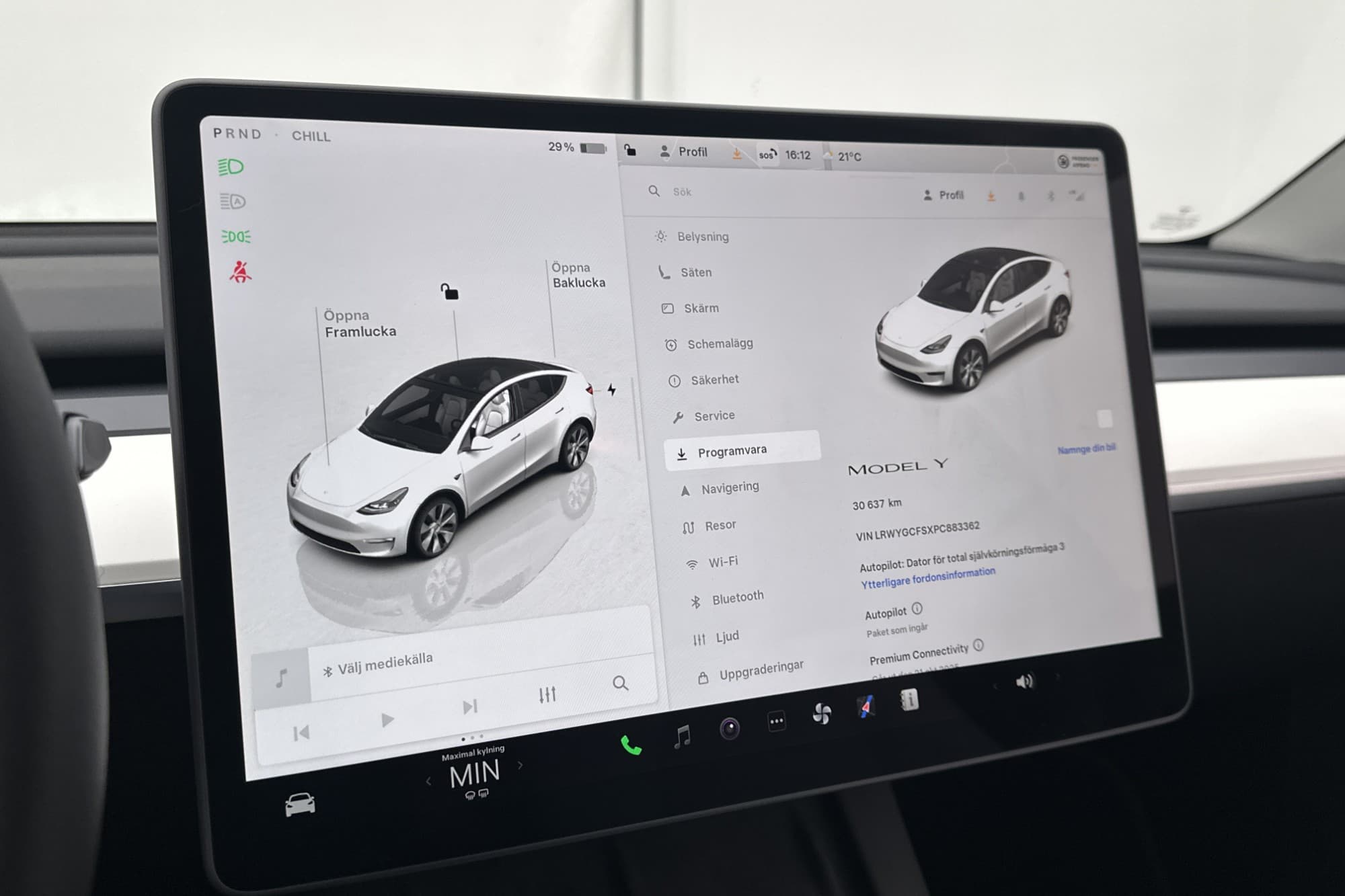Tap the volume speaker icon
This screenshot has width=1345, height=896.
(x=1024, y=682)
